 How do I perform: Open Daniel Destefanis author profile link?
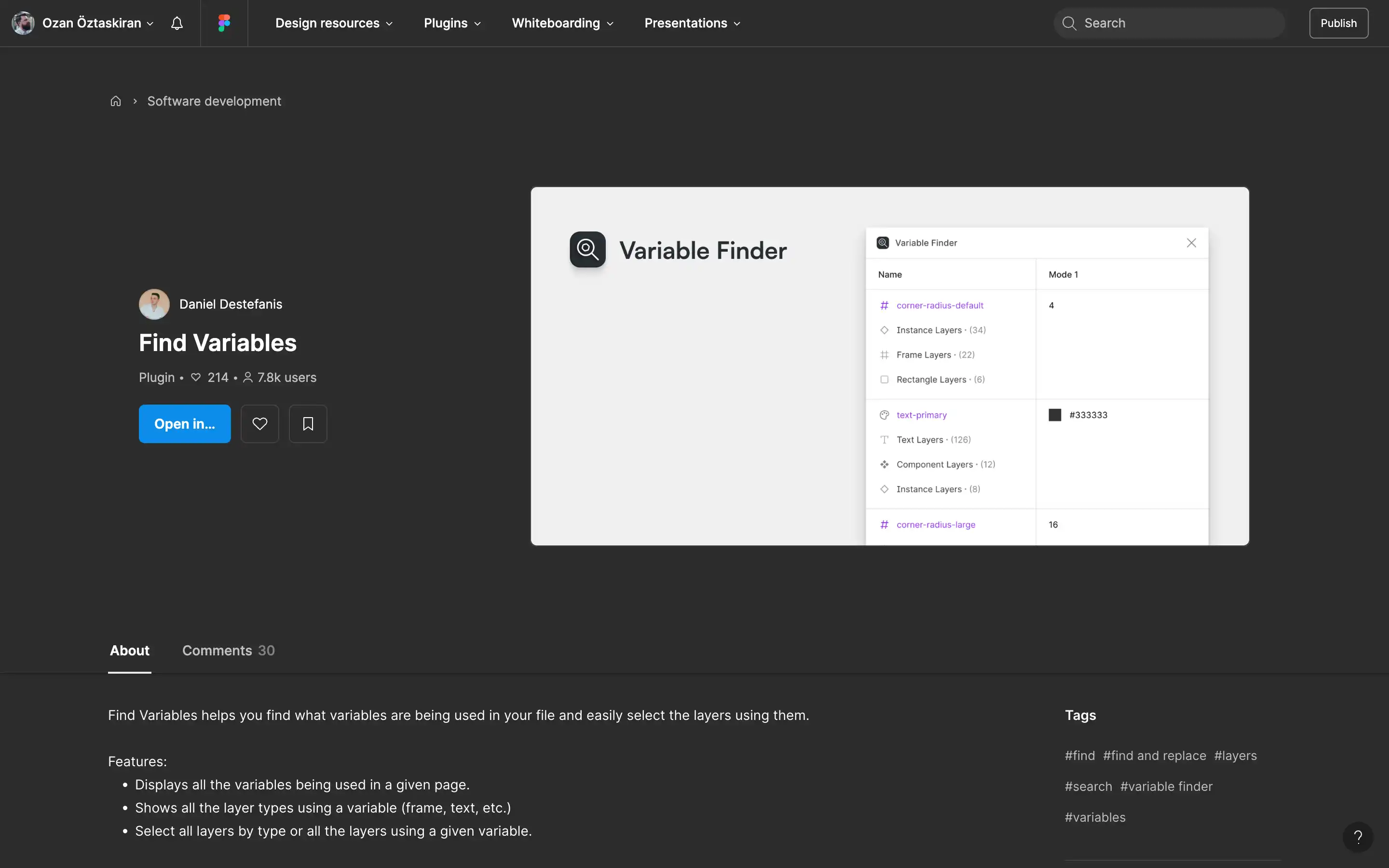tap(230, 304)
